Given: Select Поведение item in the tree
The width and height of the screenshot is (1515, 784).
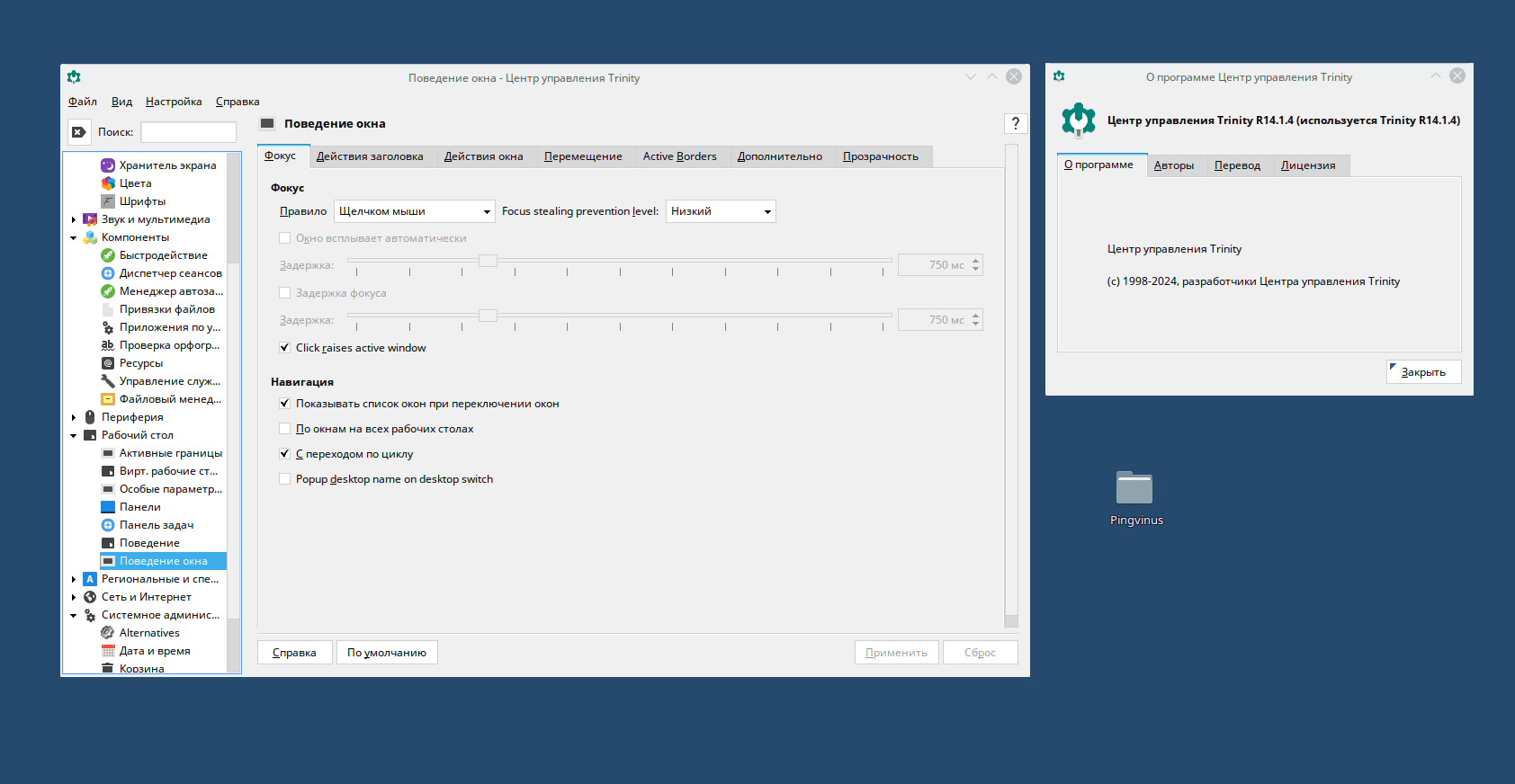Looking at the screenshot, I should (149, 543).
